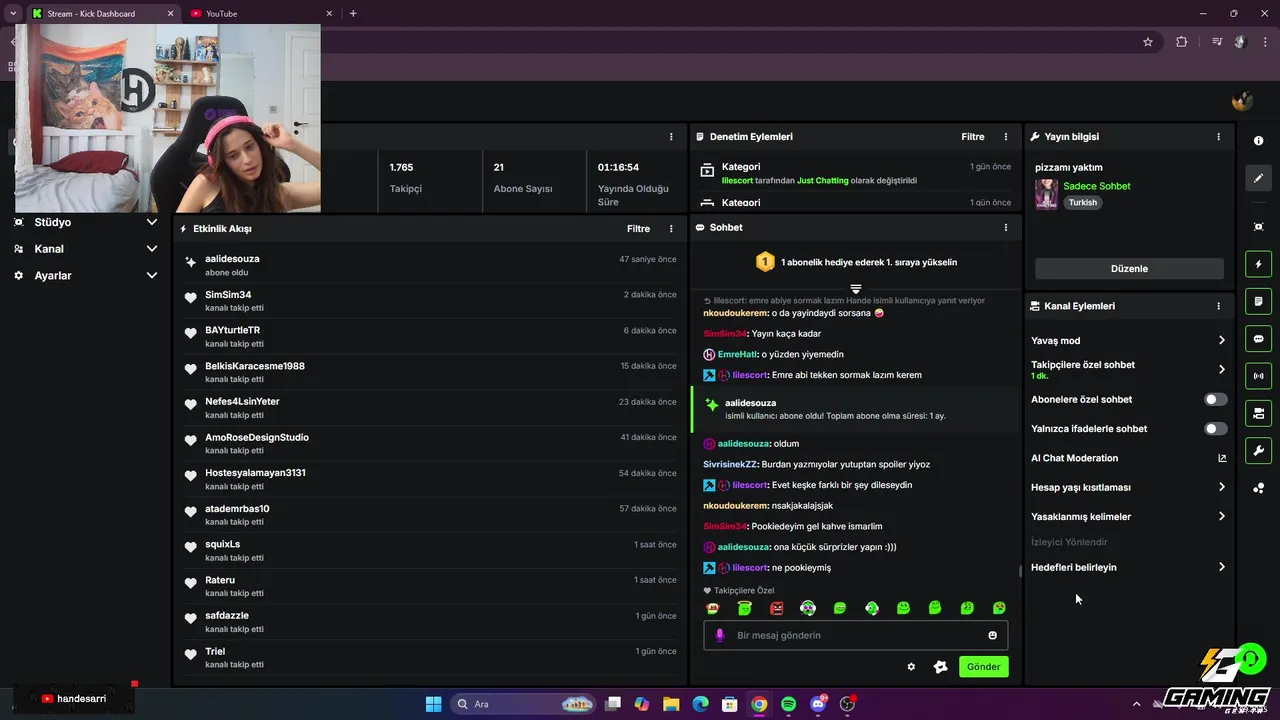The height and width of the screenshot is (720, 1280).
Task: Open Sohbet panel three-dot menu
Action: click(1006, 228)
